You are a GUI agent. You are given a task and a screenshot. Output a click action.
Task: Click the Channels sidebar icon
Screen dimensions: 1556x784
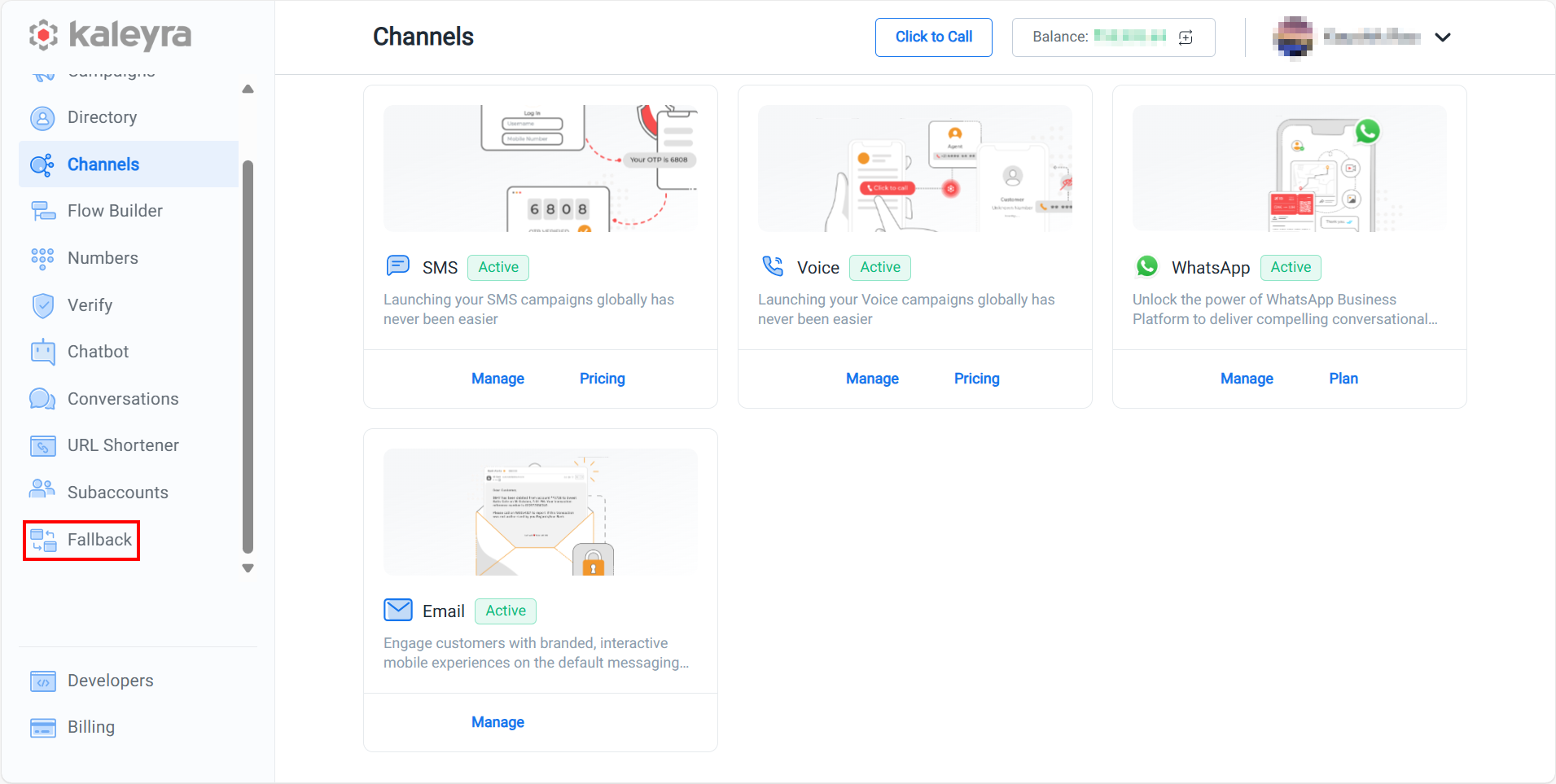coord(42,164)
